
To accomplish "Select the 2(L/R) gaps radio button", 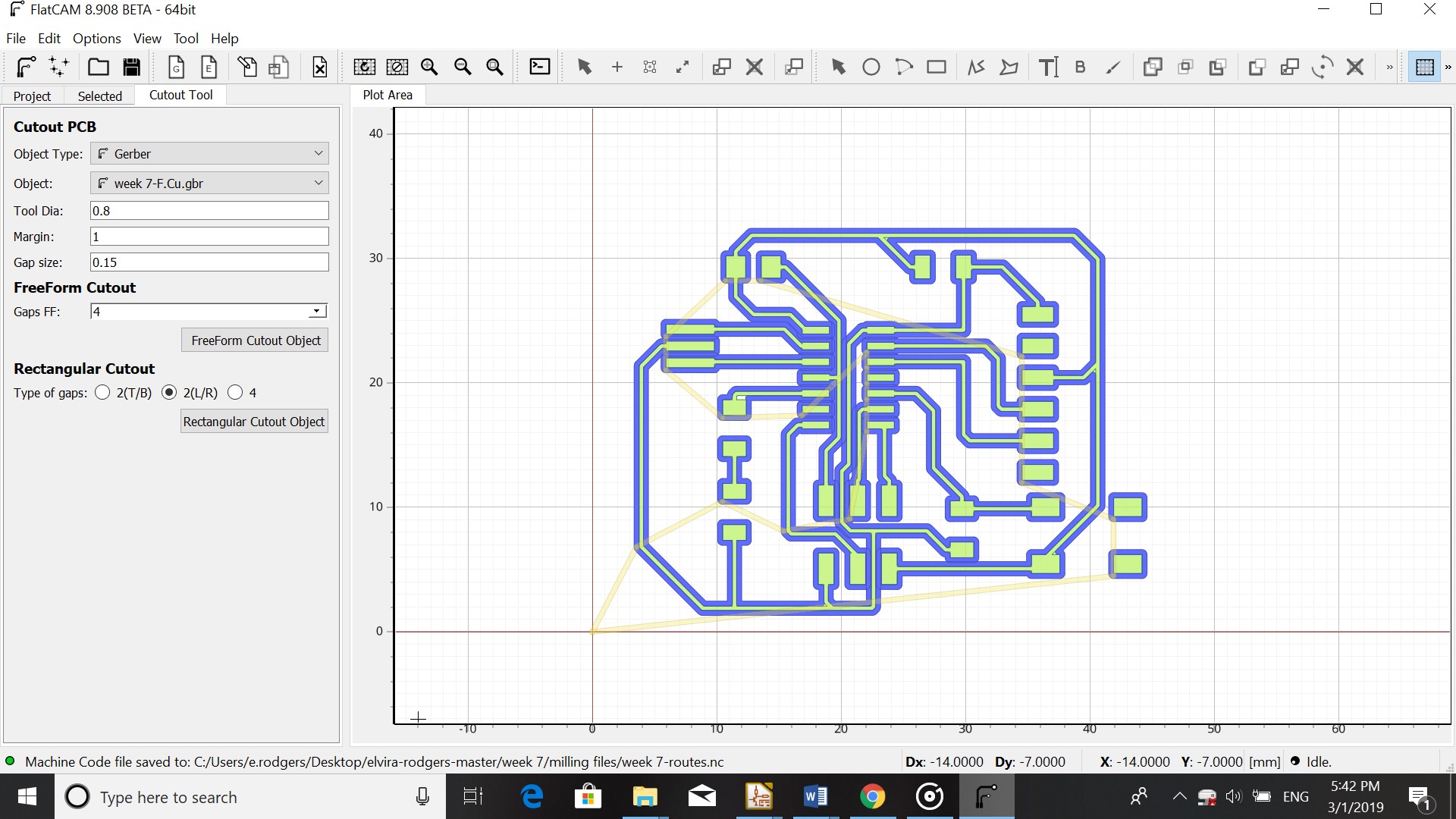I will 169,393.
